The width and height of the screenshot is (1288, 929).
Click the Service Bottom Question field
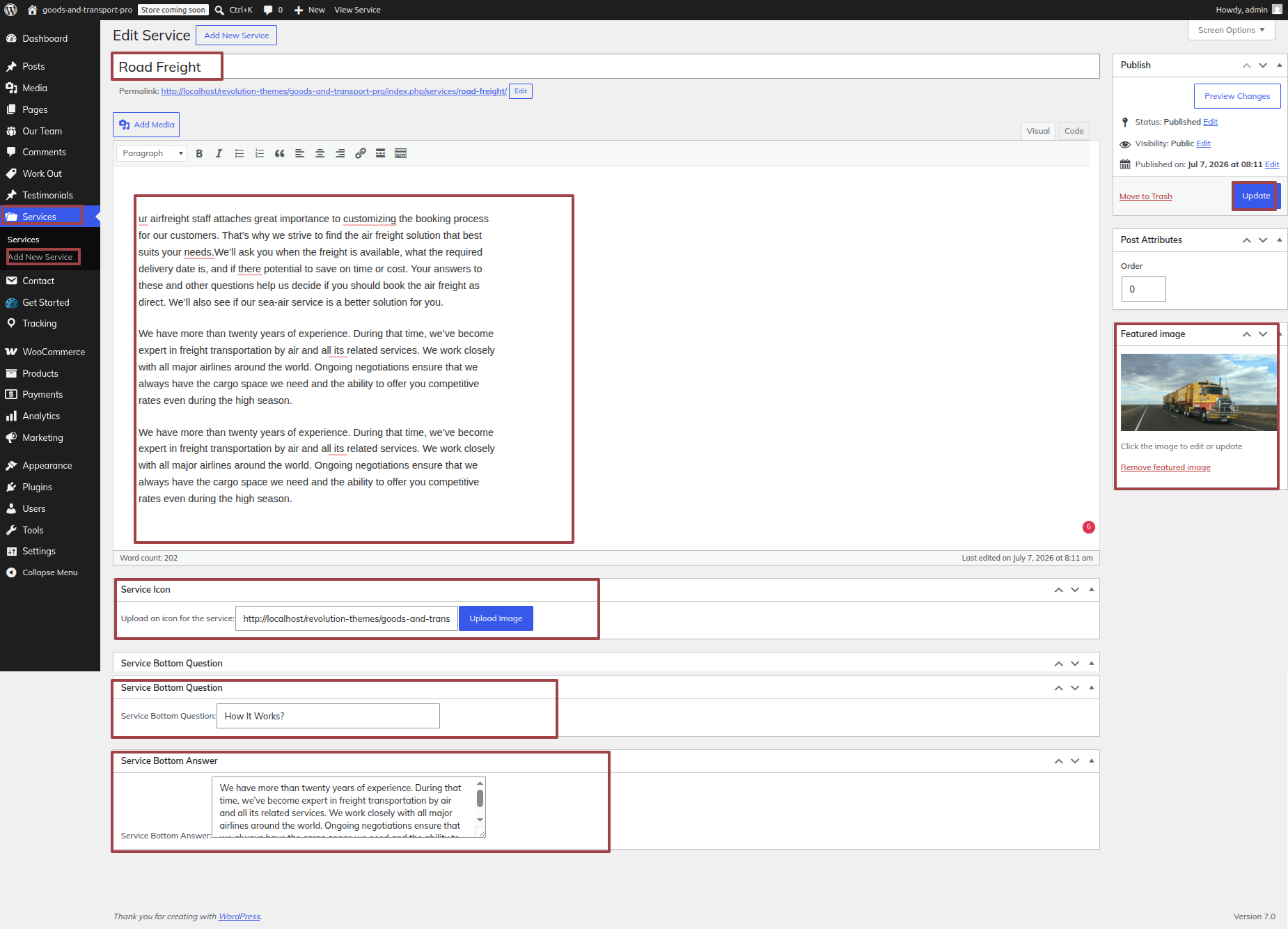pos(328,716)
